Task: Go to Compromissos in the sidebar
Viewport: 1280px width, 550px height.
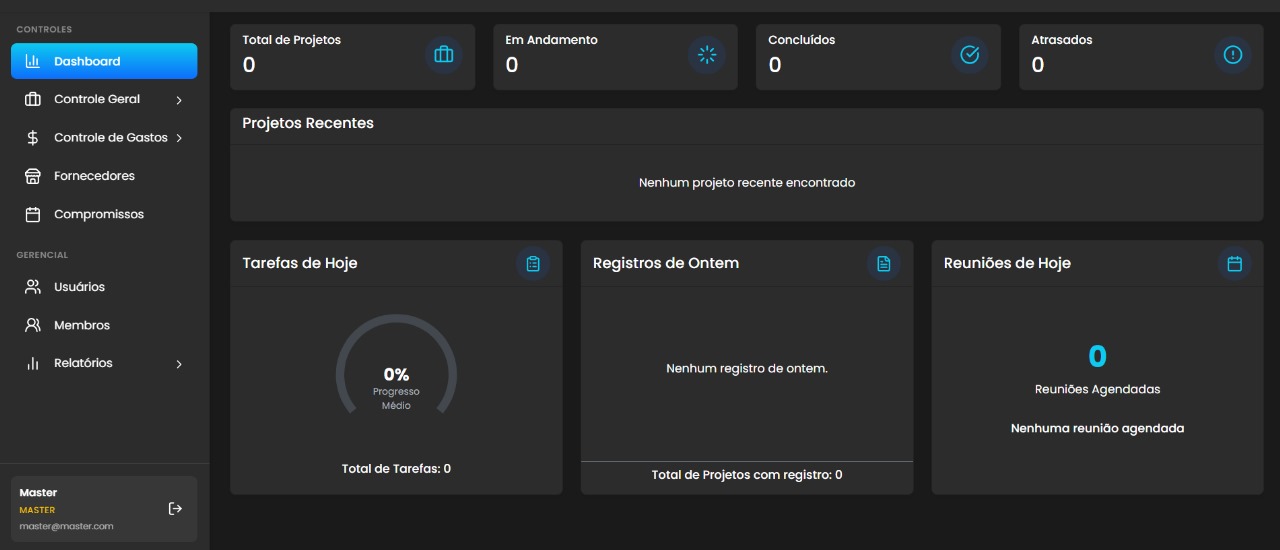Action: click(98, 214)
